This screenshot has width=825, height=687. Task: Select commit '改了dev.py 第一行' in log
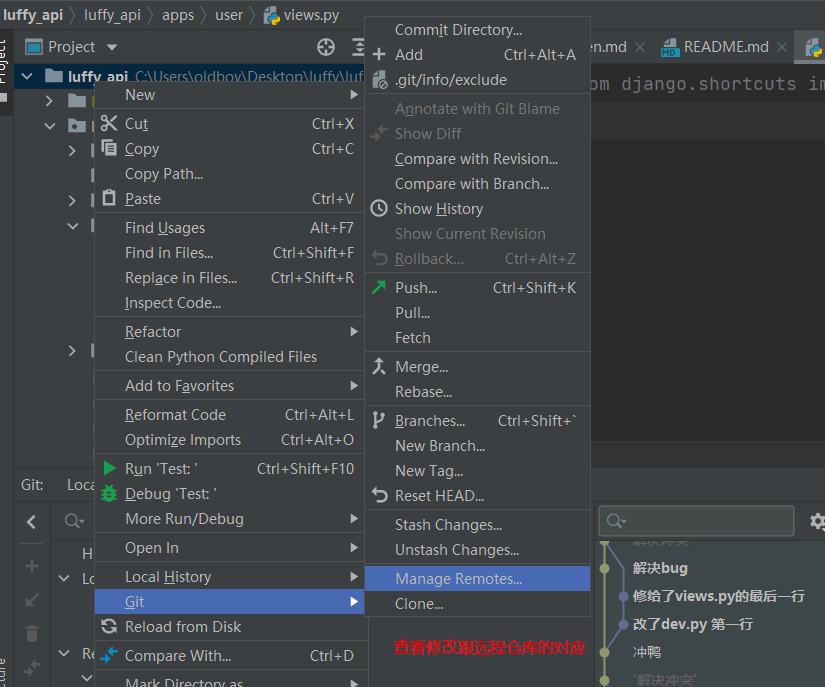coord(692,624)
